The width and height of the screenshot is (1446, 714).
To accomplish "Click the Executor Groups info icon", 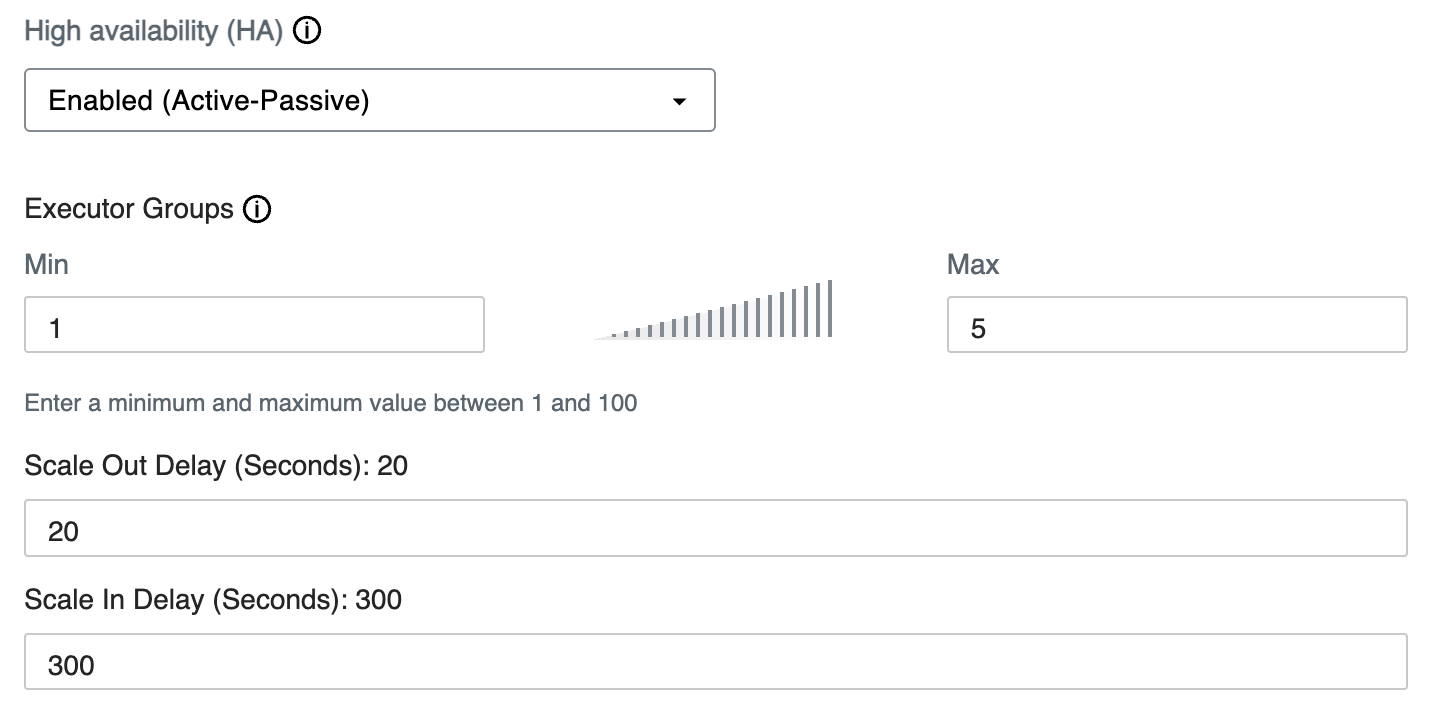I will pos(257,210).
